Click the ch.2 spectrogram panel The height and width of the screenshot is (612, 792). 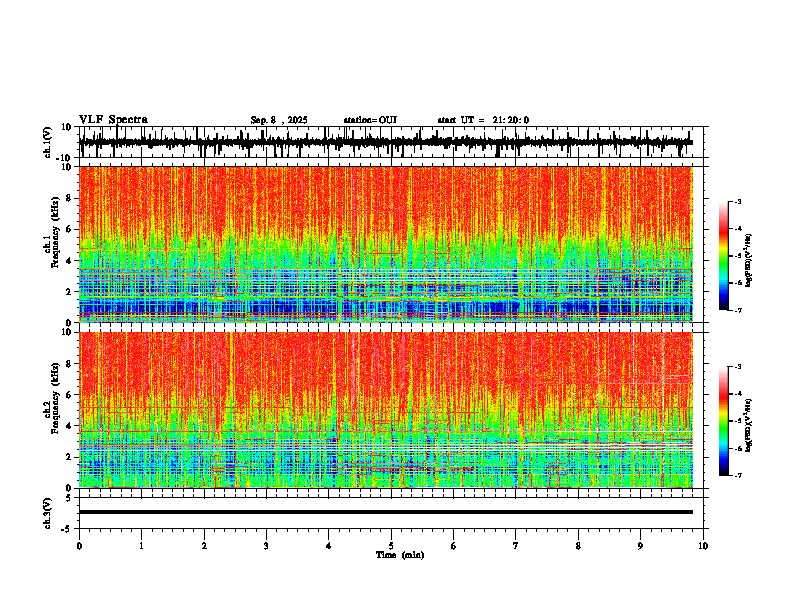click(x=386, y=410)
